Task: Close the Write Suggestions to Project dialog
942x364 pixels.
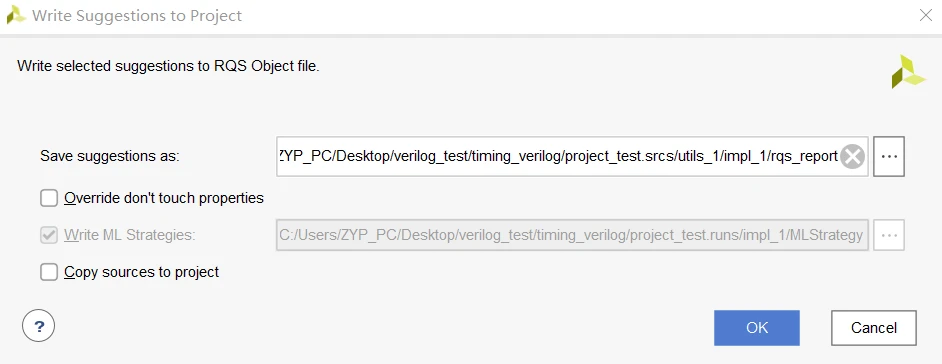Action: point(926,16)
